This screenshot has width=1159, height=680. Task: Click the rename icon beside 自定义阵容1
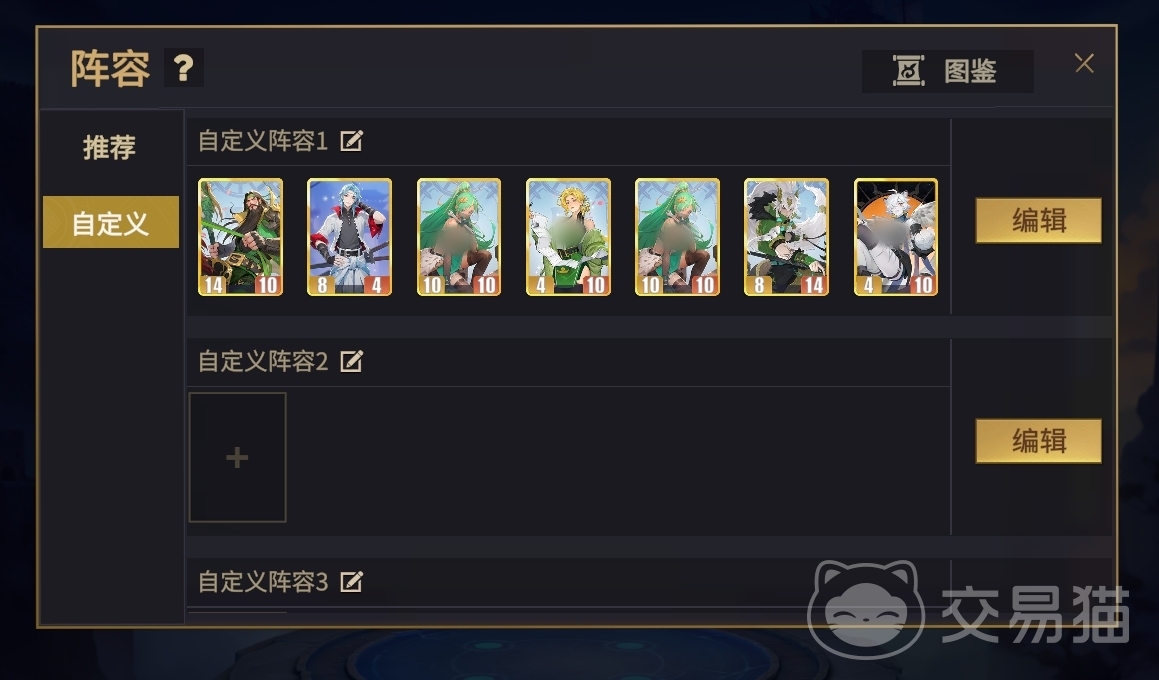[x=351, y=140]
